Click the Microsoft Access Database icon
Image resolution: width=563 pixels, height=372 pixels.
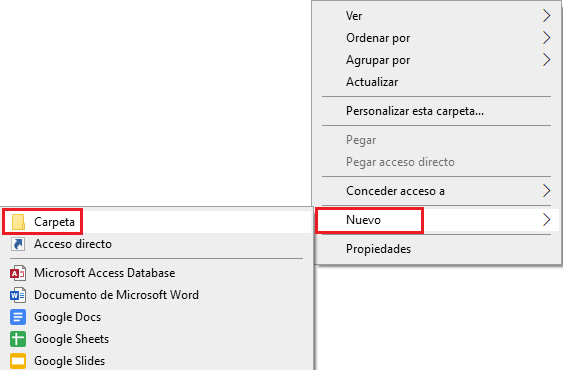click(x=18, y=273)
